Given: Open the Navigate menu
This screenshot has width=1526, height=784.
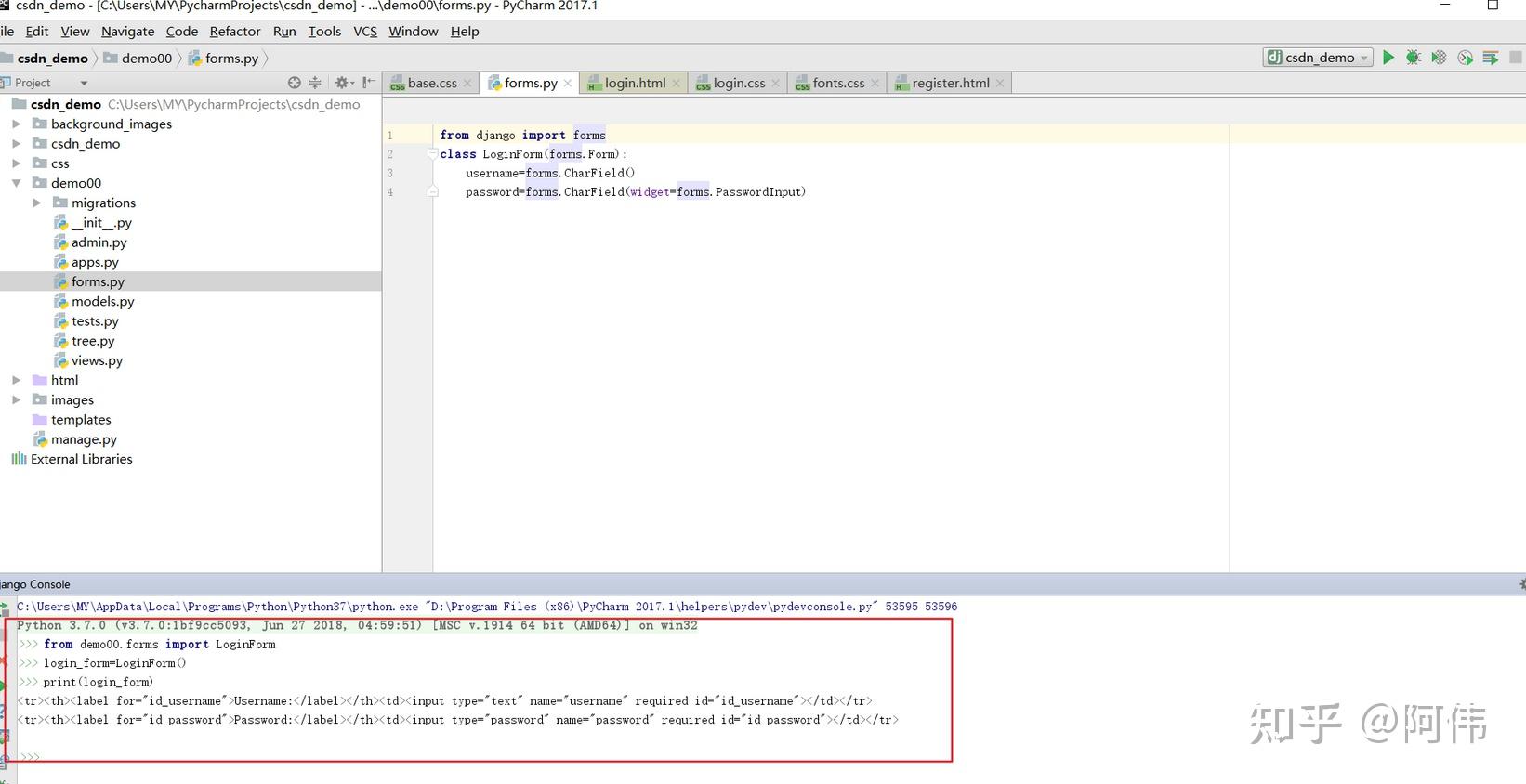Looking at the screenshot, I should tap(128, 32).
